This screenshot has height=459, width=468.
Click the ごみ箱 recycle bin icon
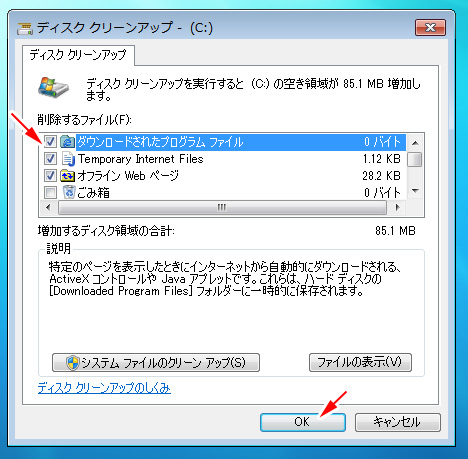tap(69, 192)
